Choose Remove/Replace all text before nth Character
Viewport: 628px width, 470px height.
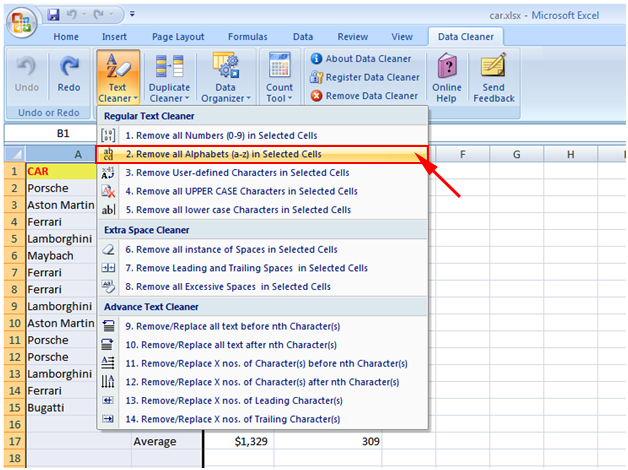pos(263,327)
